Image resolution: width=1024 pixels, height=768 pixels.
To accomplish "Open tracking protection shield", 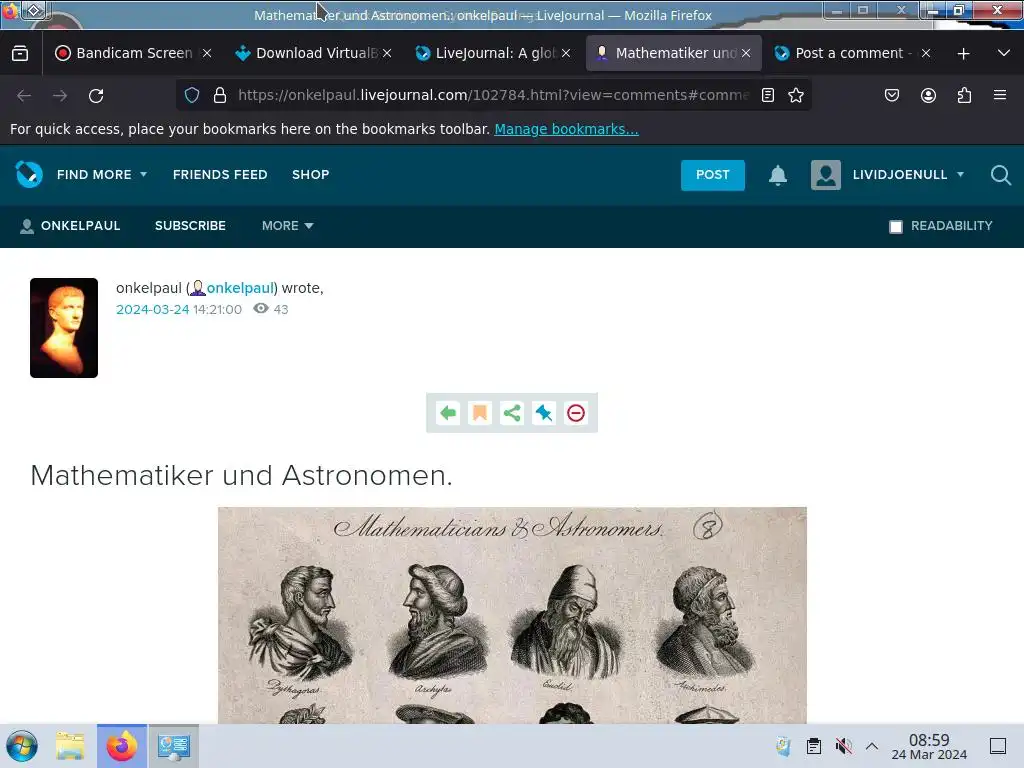I will click(x=191, y=95).
